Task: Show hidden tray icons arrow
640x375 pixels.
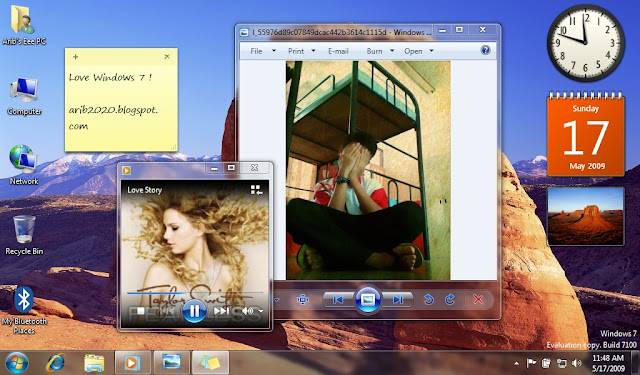Action: point(516,363)
